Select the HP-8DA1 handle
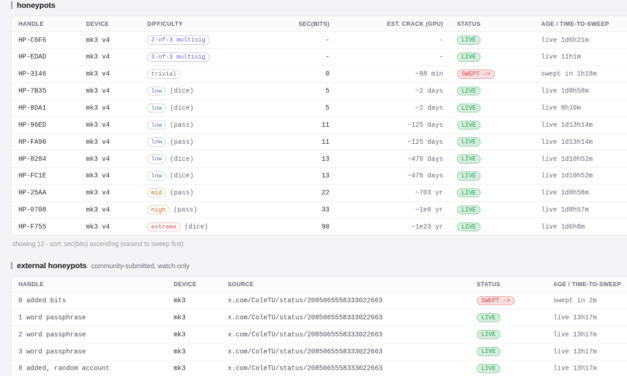Viewport: 627px width, 376px height. (32, 108)
